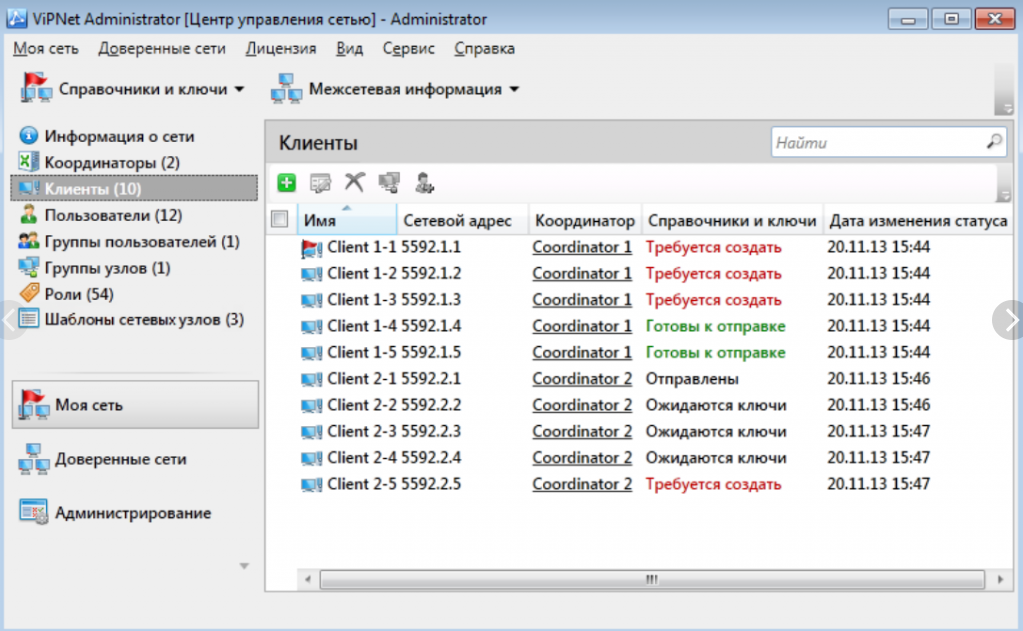Image resolution: width=1023 pixels, height=631 pixels.
Task: Click the horizontal scrollbar thumb
Action: (652, 579)
